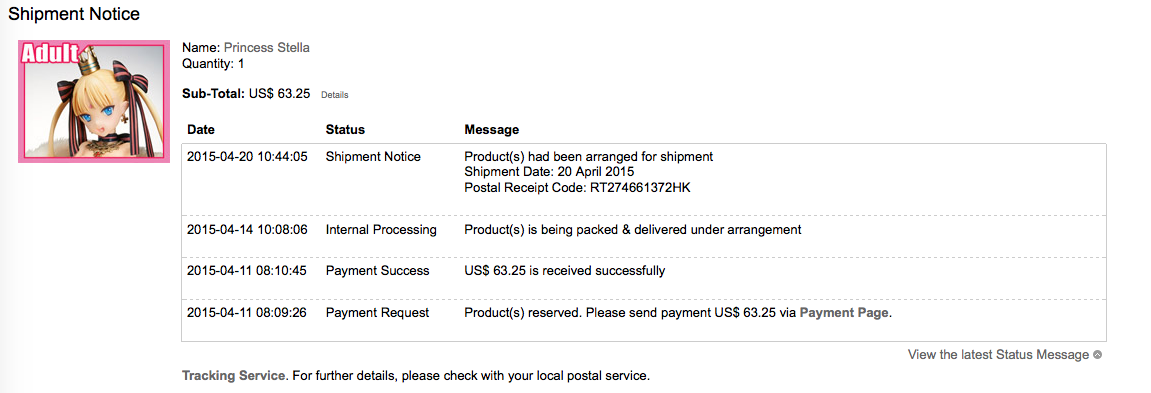The image size is (1151, 393).
Task: Click the arrow icon after Status Message
Action: coord(1097,355)
